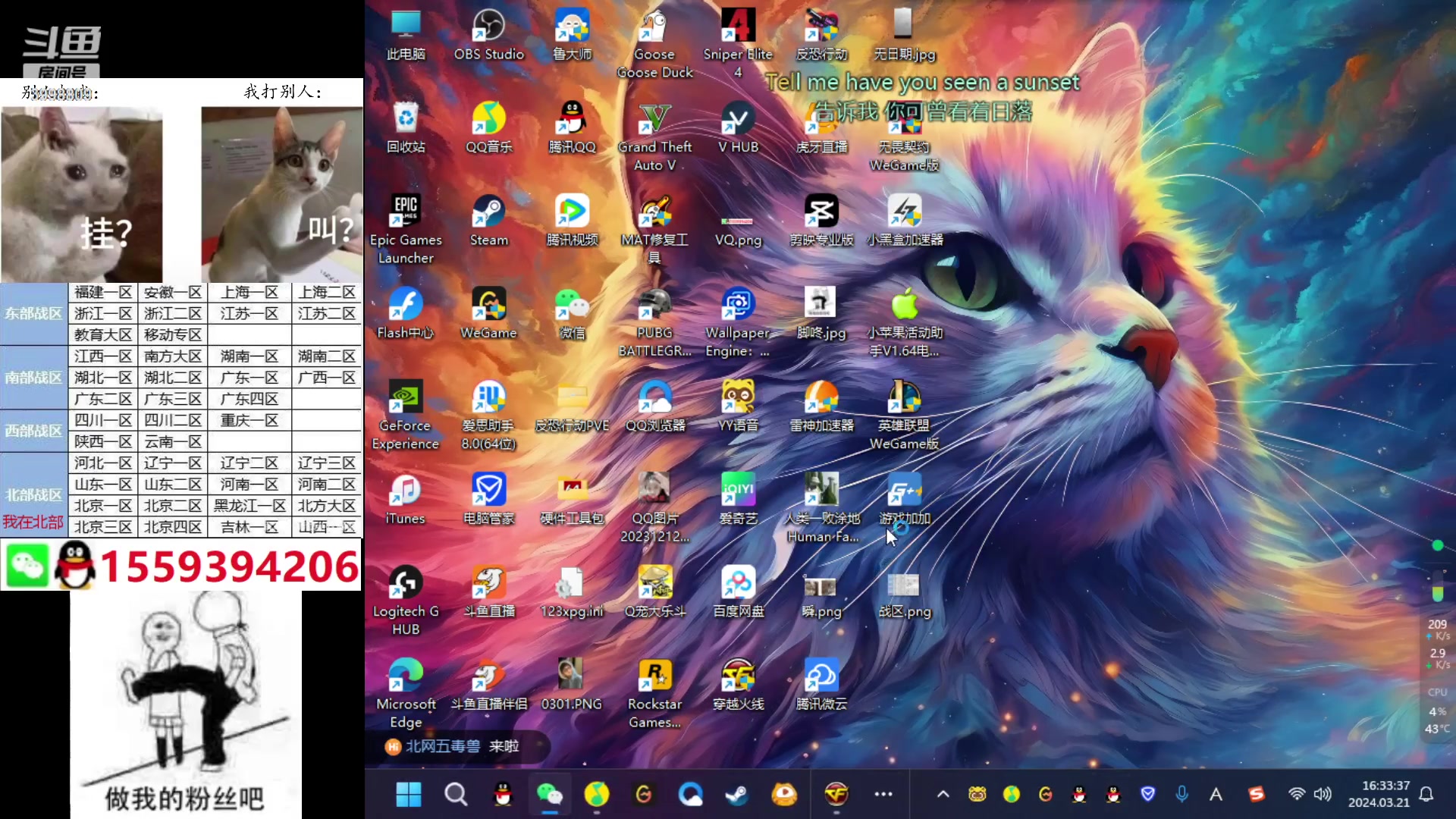Launch PUBG BATTLEGROUNDS shortcut
Screen dimensions: 1456x819
(654, 322)
